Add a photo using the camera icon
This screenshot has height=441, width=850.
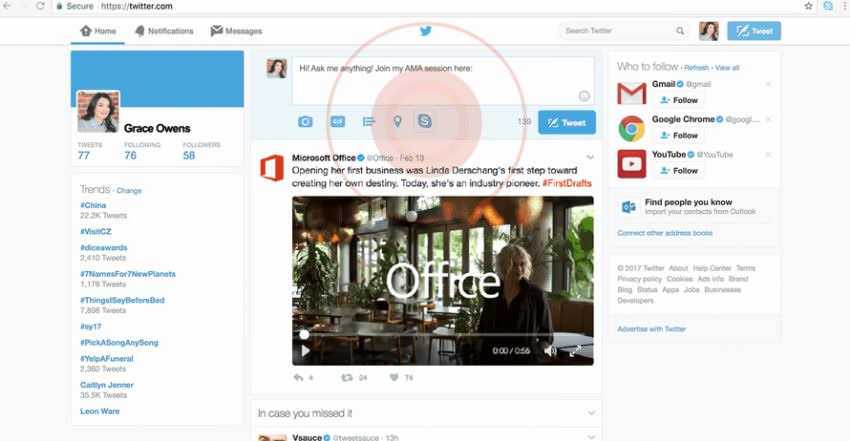click(x=307, y=122)
